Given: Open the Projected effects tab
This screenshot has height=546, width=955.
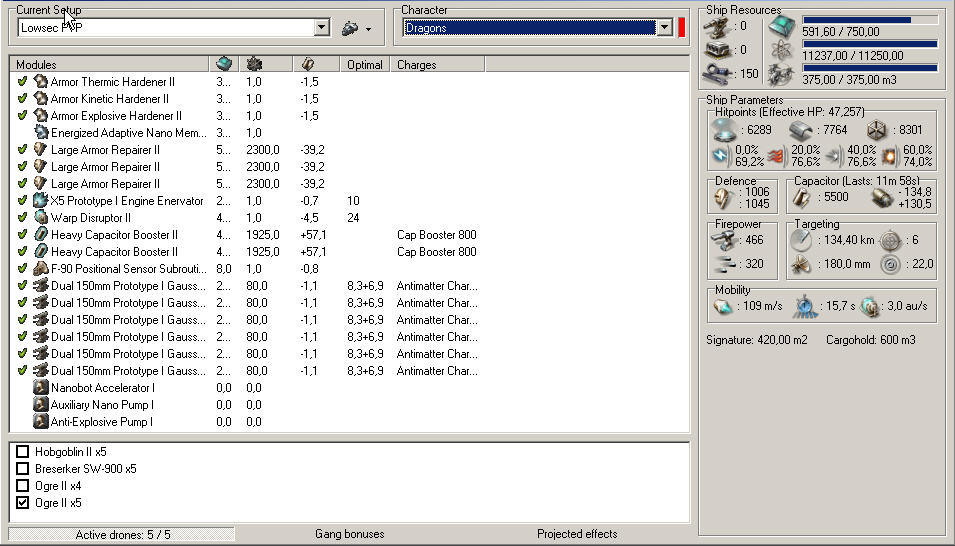Looking at the screenshot, I should pos(577,534).
